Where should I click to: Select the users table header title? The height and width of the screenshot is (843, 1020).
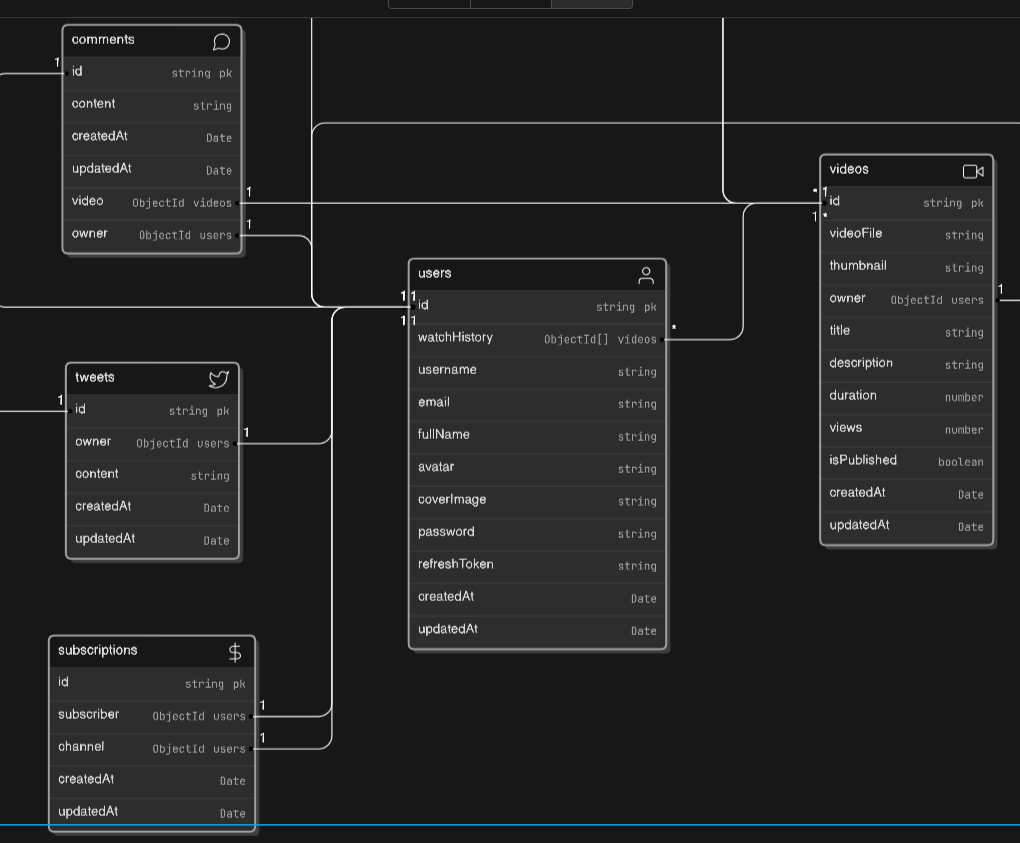pos(435,273)
